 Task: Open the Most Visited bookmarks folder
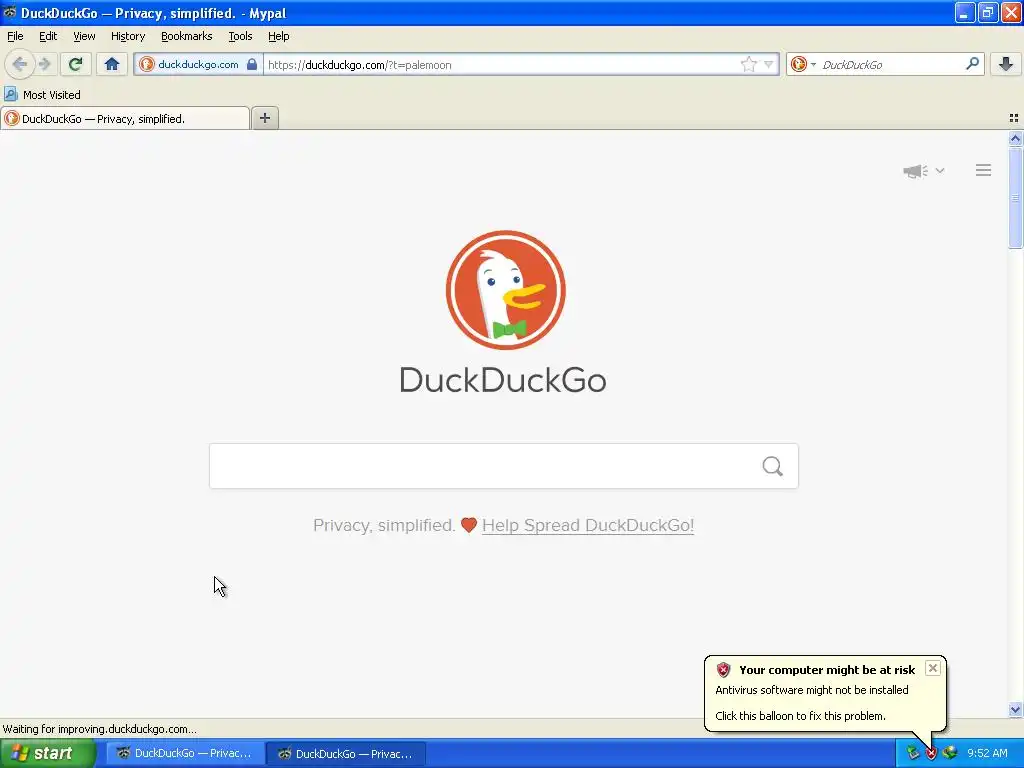pyautogui.click(x=42, y=95)
